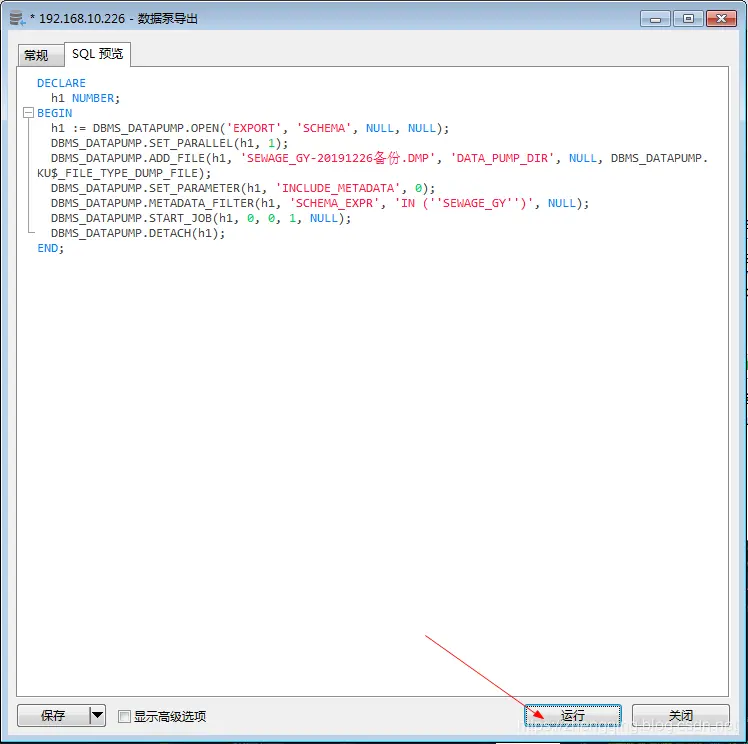Click the END; keyword
Viewport: 748px width, 744px height.
(51, 248)
